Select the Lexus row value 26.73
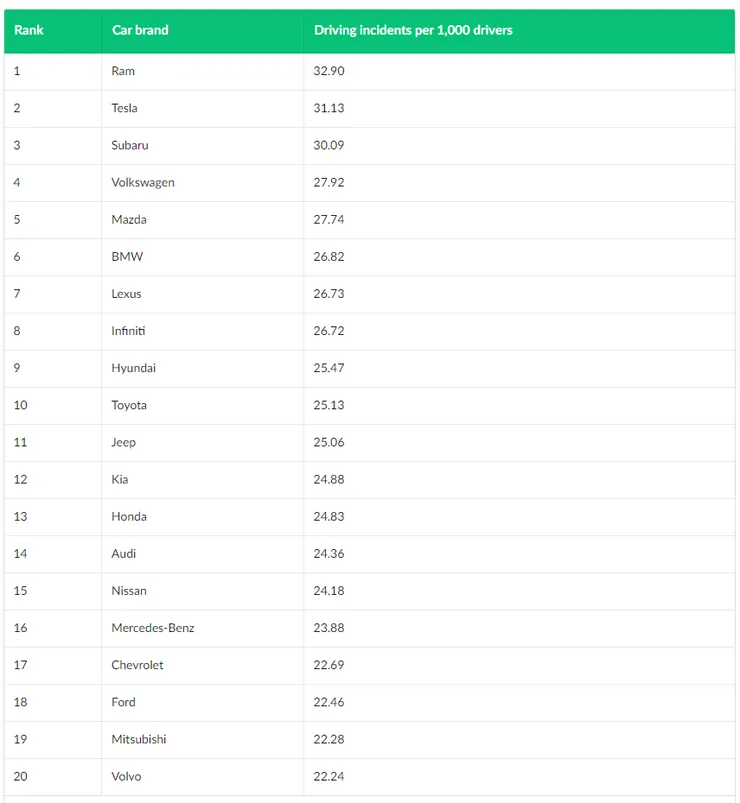 (x=329, y=294)
